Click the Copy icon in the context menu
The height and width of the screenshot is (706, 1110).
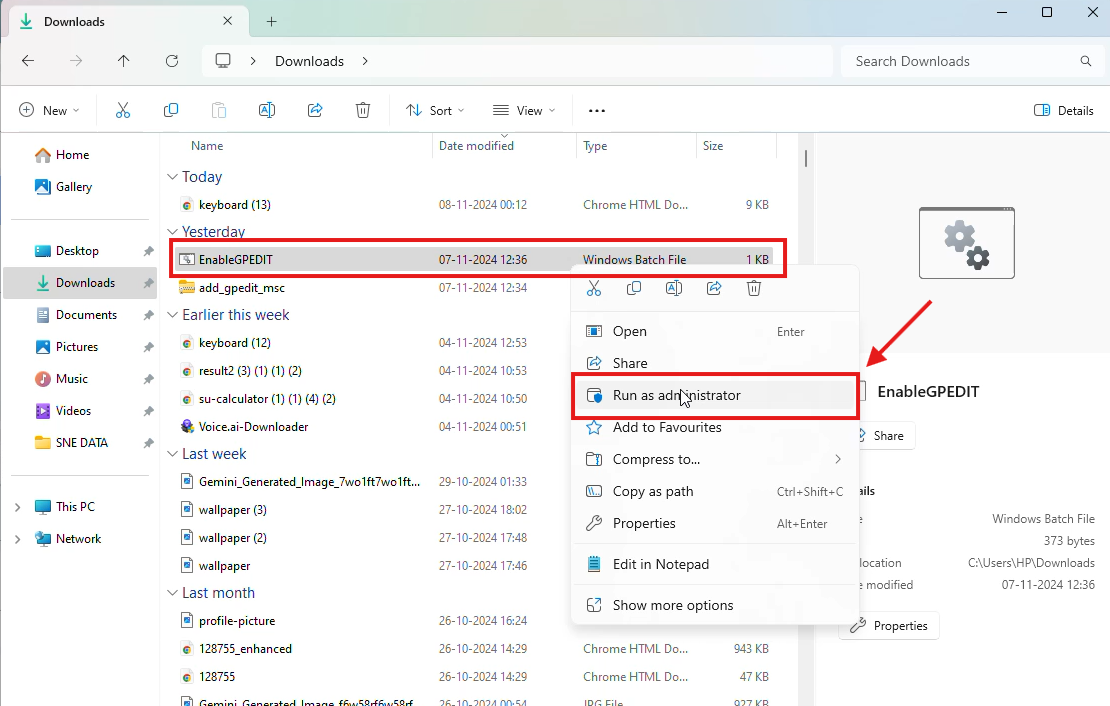(x=634, y=288)
